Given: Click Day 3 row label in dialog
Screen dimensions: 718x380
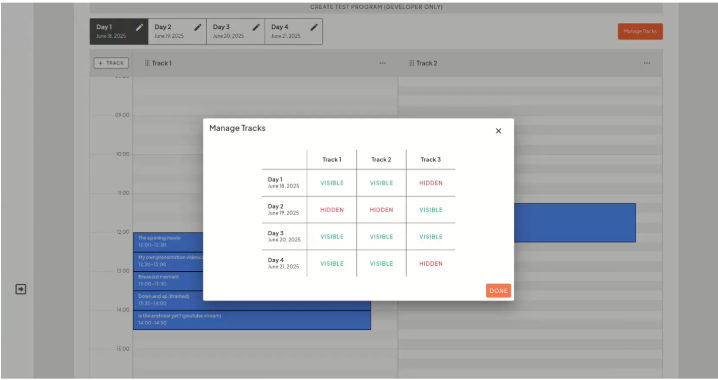Looking at the screenshot, I should 284,236.
